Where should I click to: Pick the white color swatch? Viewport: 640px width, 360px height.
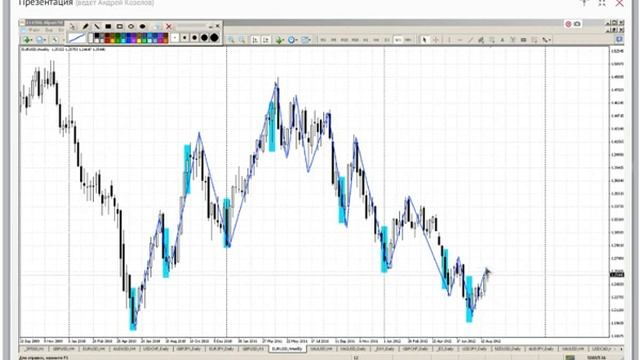(x=96, y=41)
